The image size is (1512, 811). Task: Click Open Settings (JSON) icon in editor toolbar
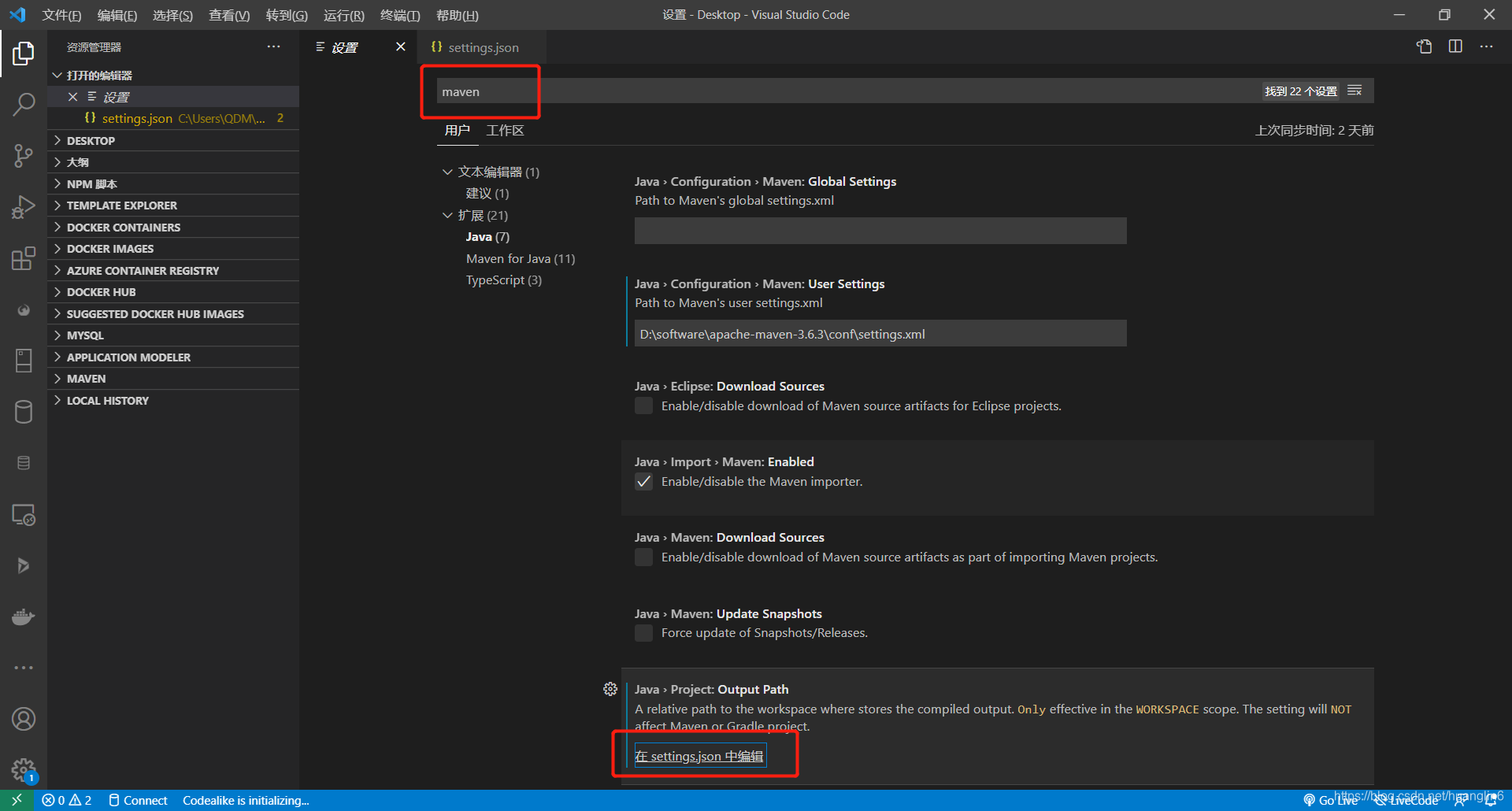pyautogui.click(x=1424, y=47)
